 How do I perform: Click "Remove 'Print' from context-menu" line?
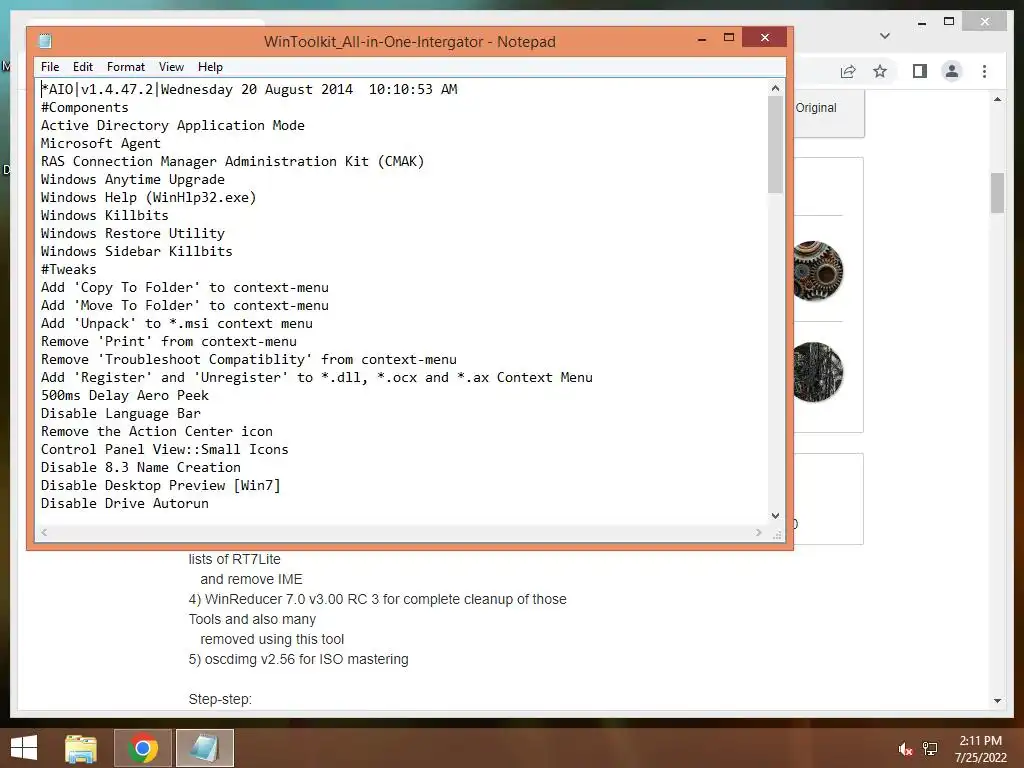[168, 342]
